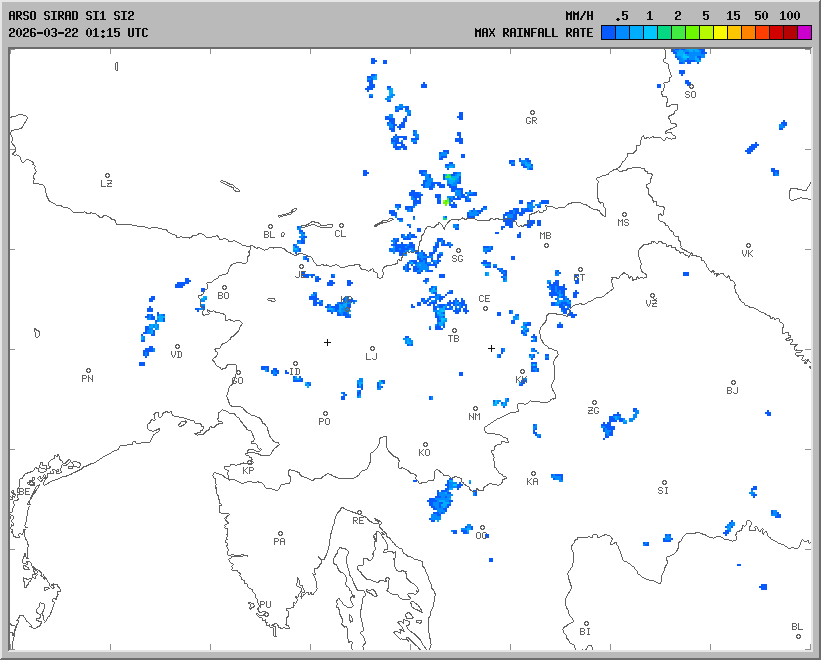Screen dimensions: 821x660
Task: Click the LJ city marker circle
Action: pos(373,348)
